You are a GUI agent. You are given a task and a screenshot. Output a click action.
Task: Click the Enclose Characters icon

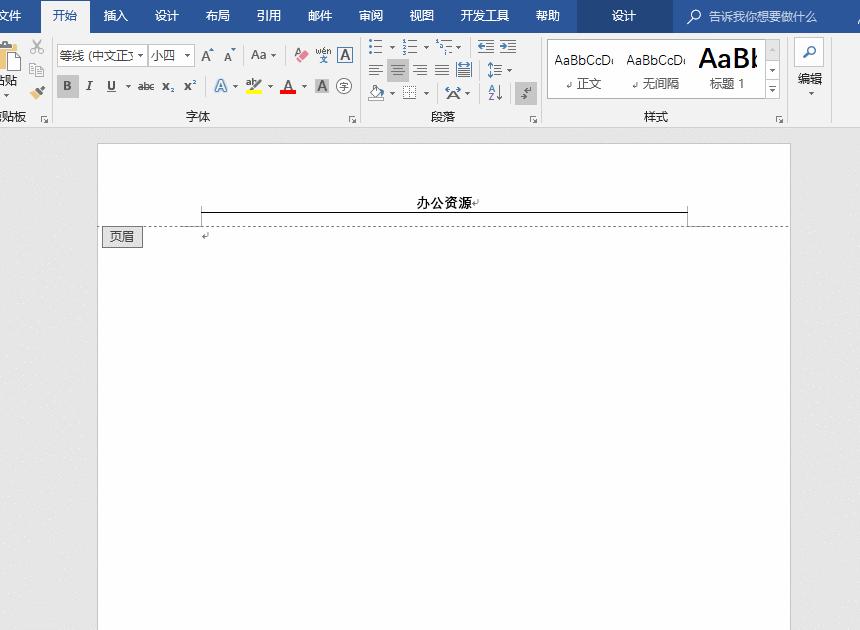click(344, 87)
